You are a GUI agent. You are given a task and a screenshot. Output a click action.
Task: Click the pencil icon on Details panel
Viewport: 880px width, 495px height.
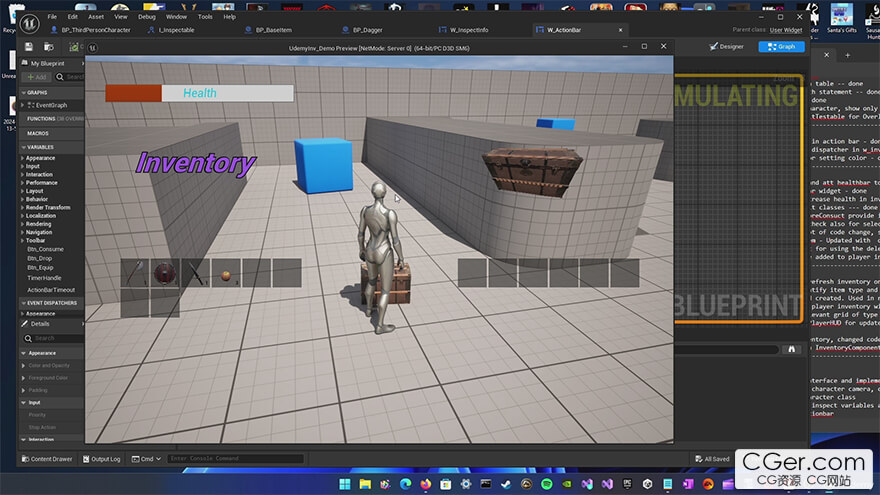click(25, 324)
